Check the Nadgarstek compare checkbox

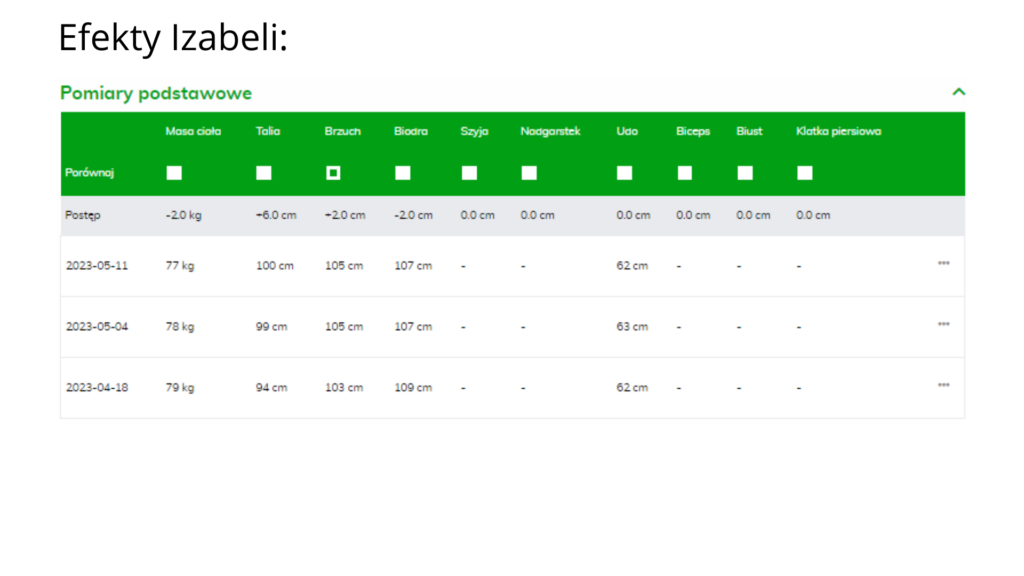click(529, 173)
